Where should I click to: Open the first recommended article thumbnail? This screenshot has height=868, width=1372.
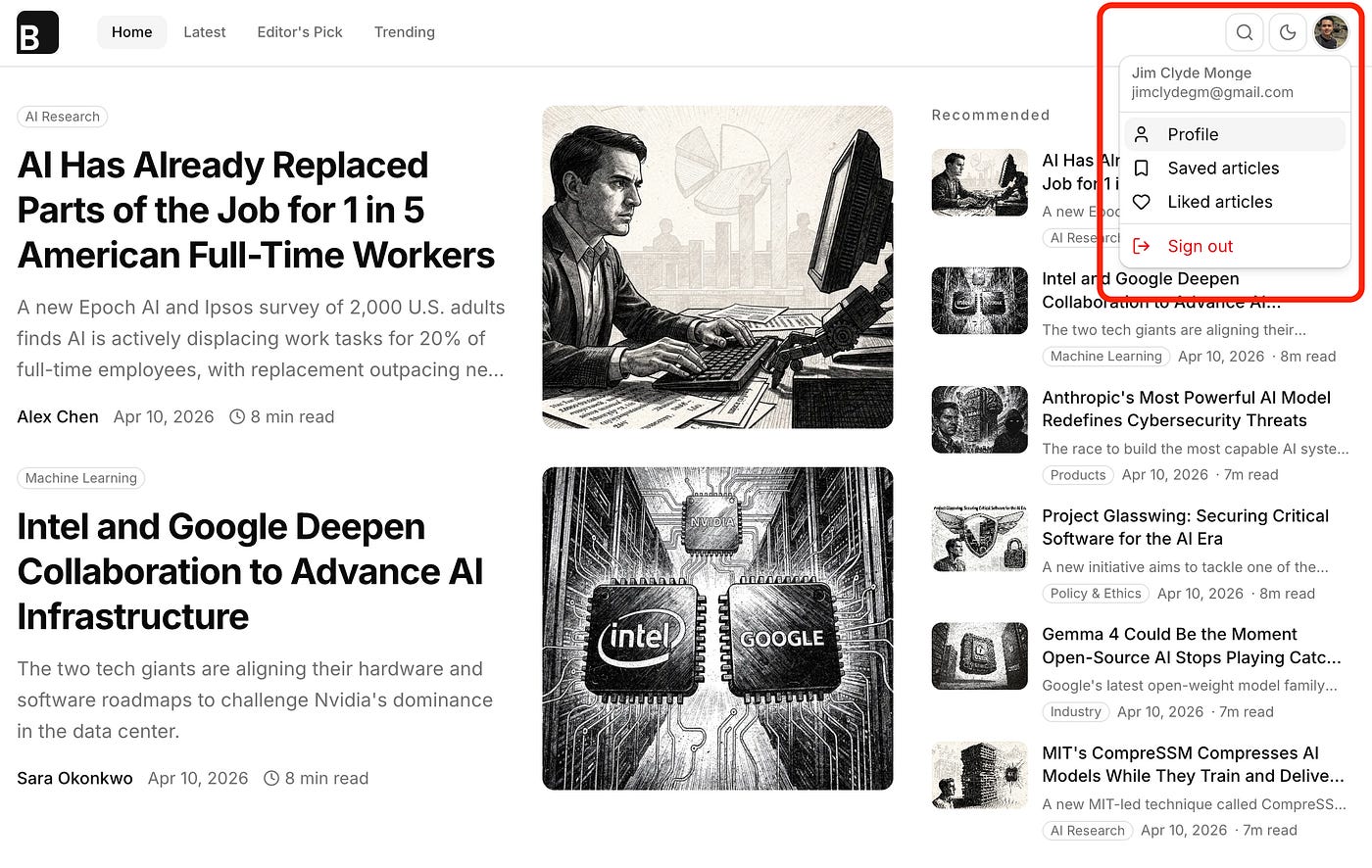point(980,182)
